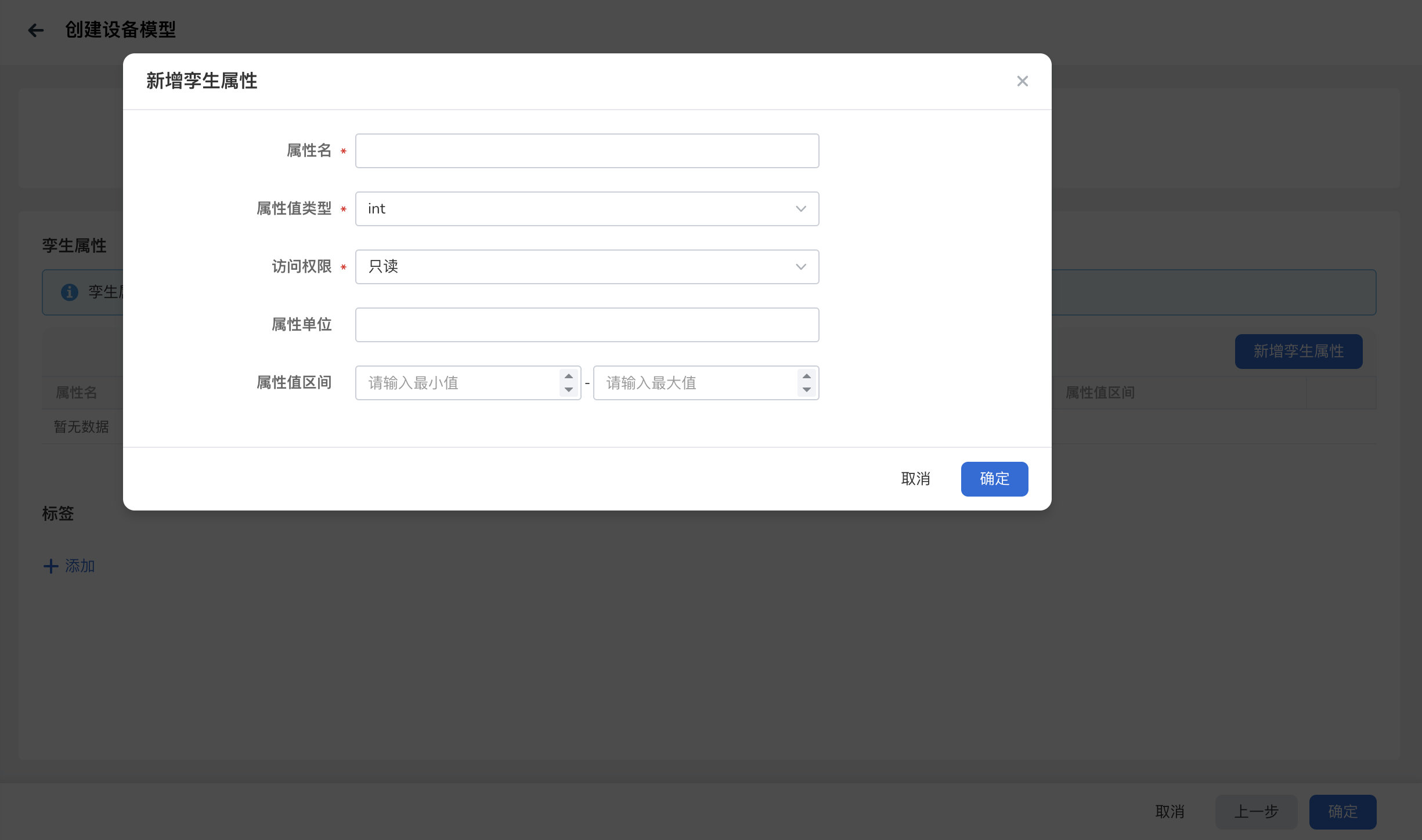Enable read-write access in 访问权限
Image resolution: width=1422 pixels, height=840 pixels.
(x=587, y=266)
